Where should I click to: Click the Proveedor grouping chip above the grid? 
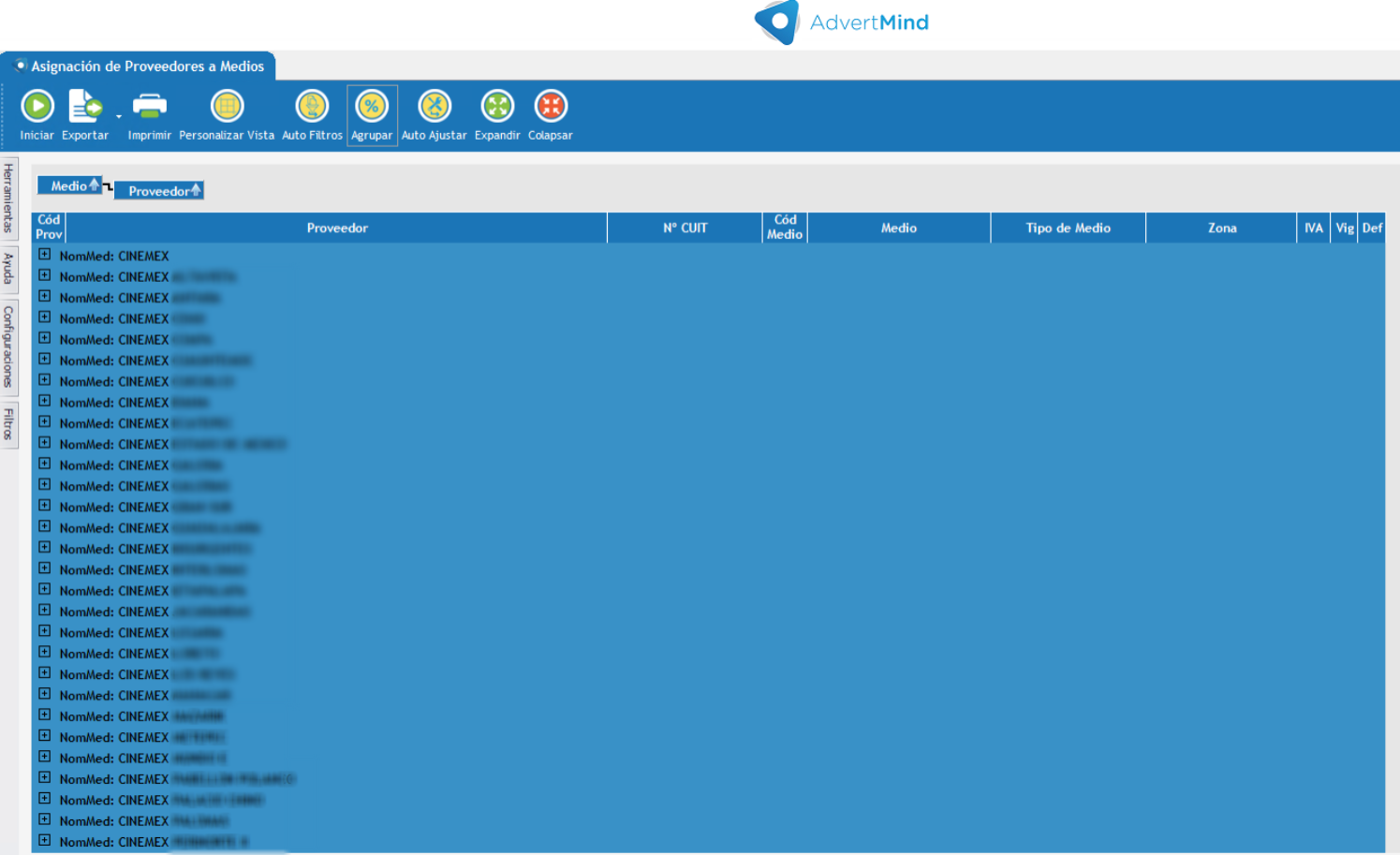[x=159, y=191]
